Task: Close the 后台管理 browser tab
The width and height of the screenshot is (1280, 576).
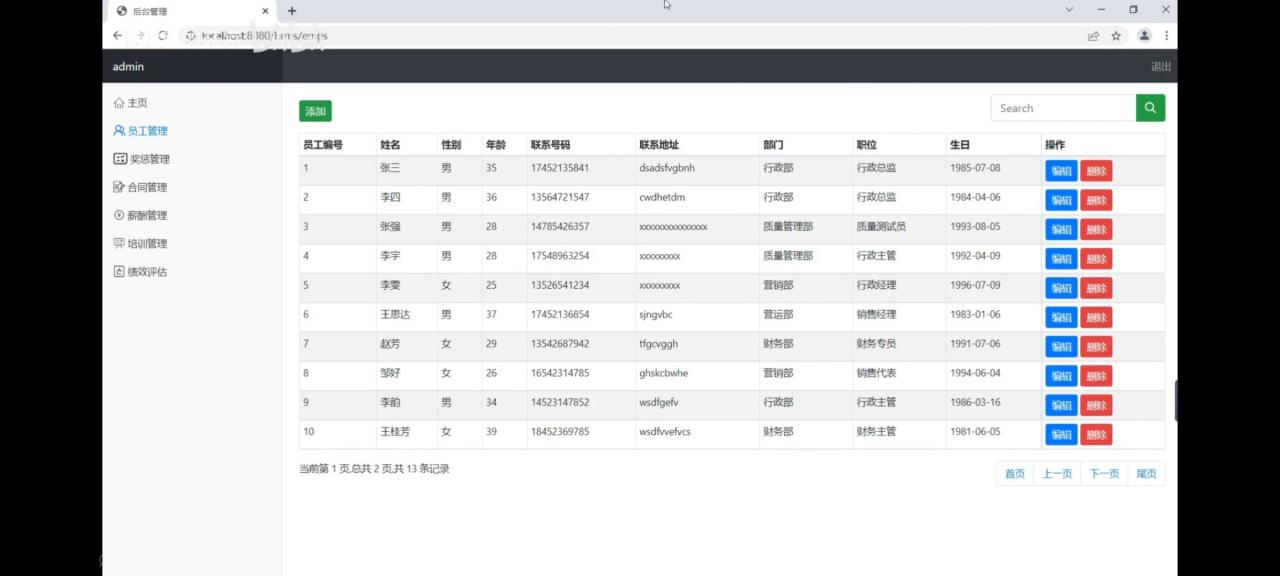Action: [266, 11]
